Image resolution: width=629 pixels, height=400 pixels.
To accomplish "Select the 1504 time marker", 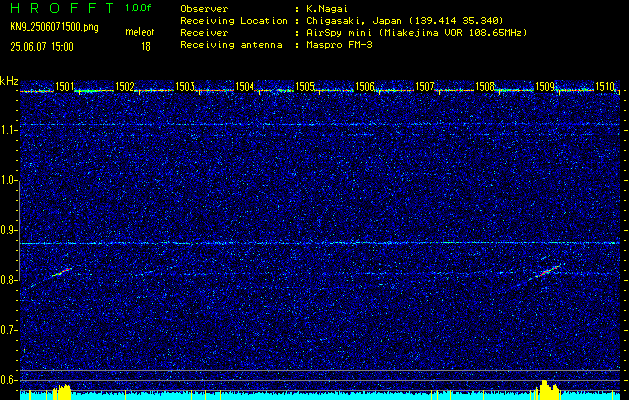I will tap(245, 86).
